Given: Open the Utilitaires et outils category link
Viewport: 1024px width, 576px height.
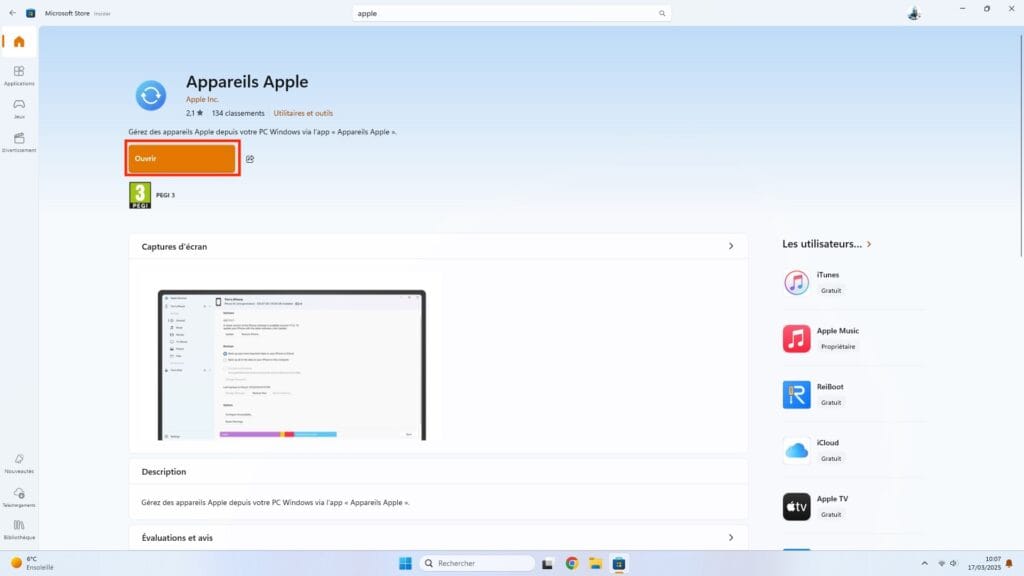Looking at the screenshot, I should [303, 113].
